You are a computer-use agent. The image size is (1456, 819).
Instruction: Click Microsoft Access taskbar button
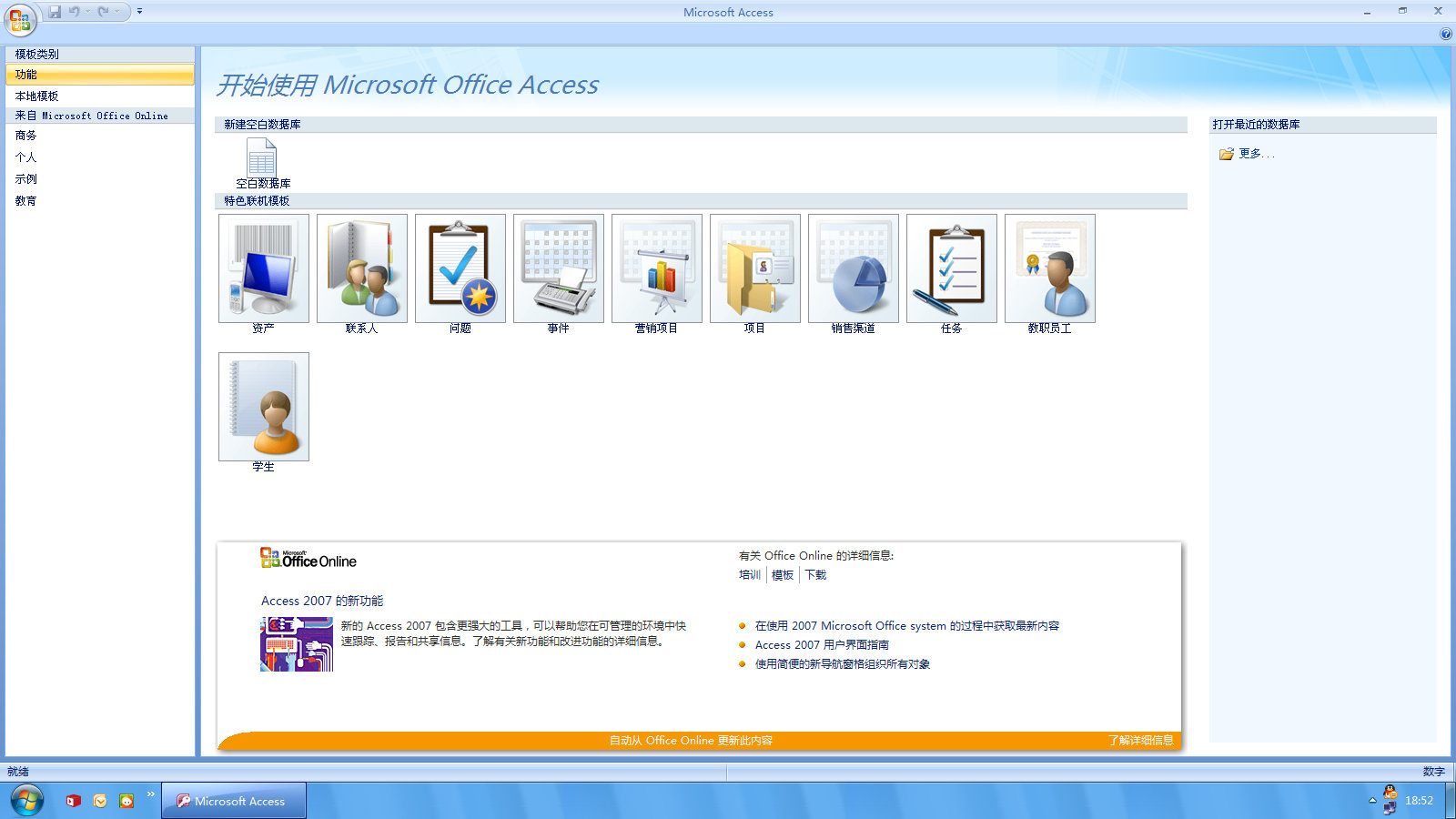click(x=235, y=801)
